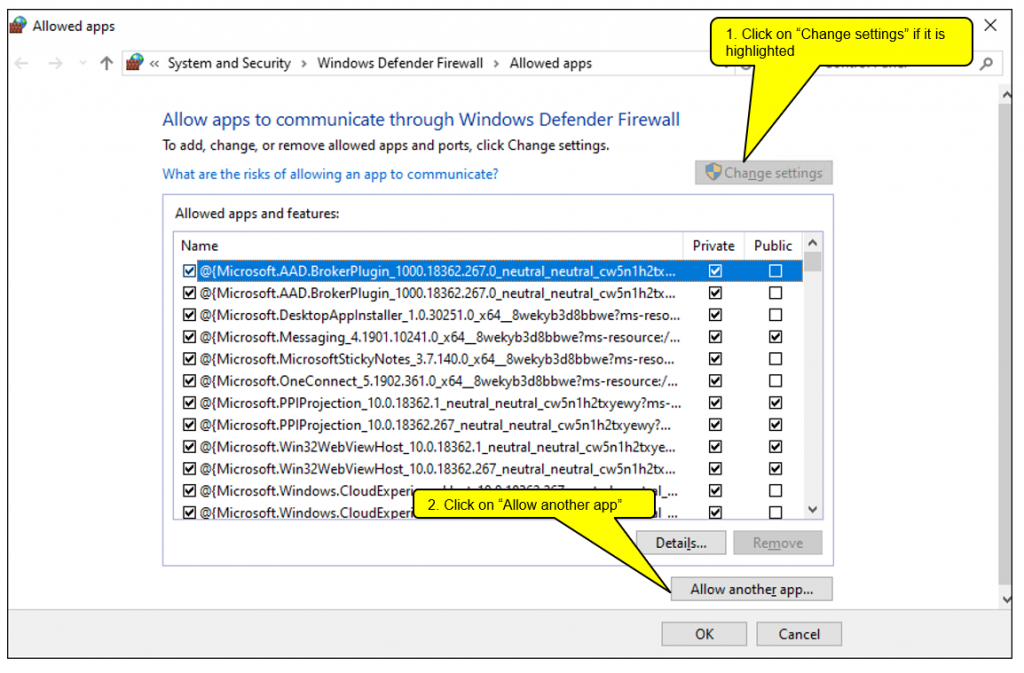Click the list scrollbar up arrow
Screen dimensions: 1024x673
(812, 243)
